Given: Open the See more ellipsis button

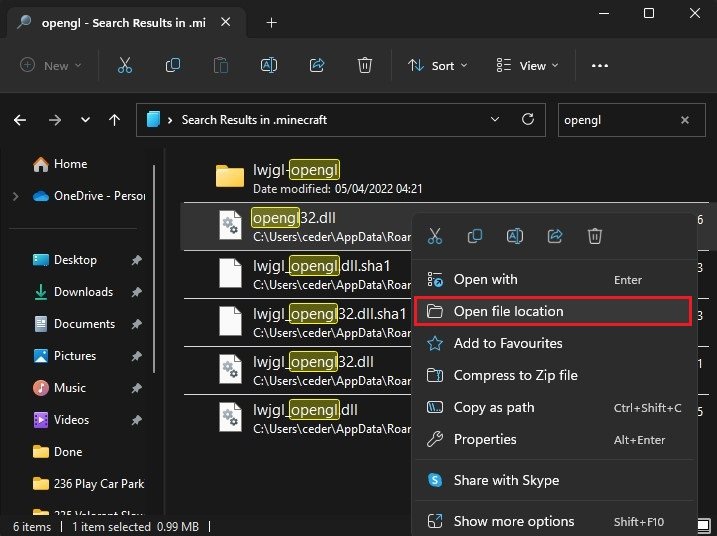Looking at the screenshot, I should (600, 65).
